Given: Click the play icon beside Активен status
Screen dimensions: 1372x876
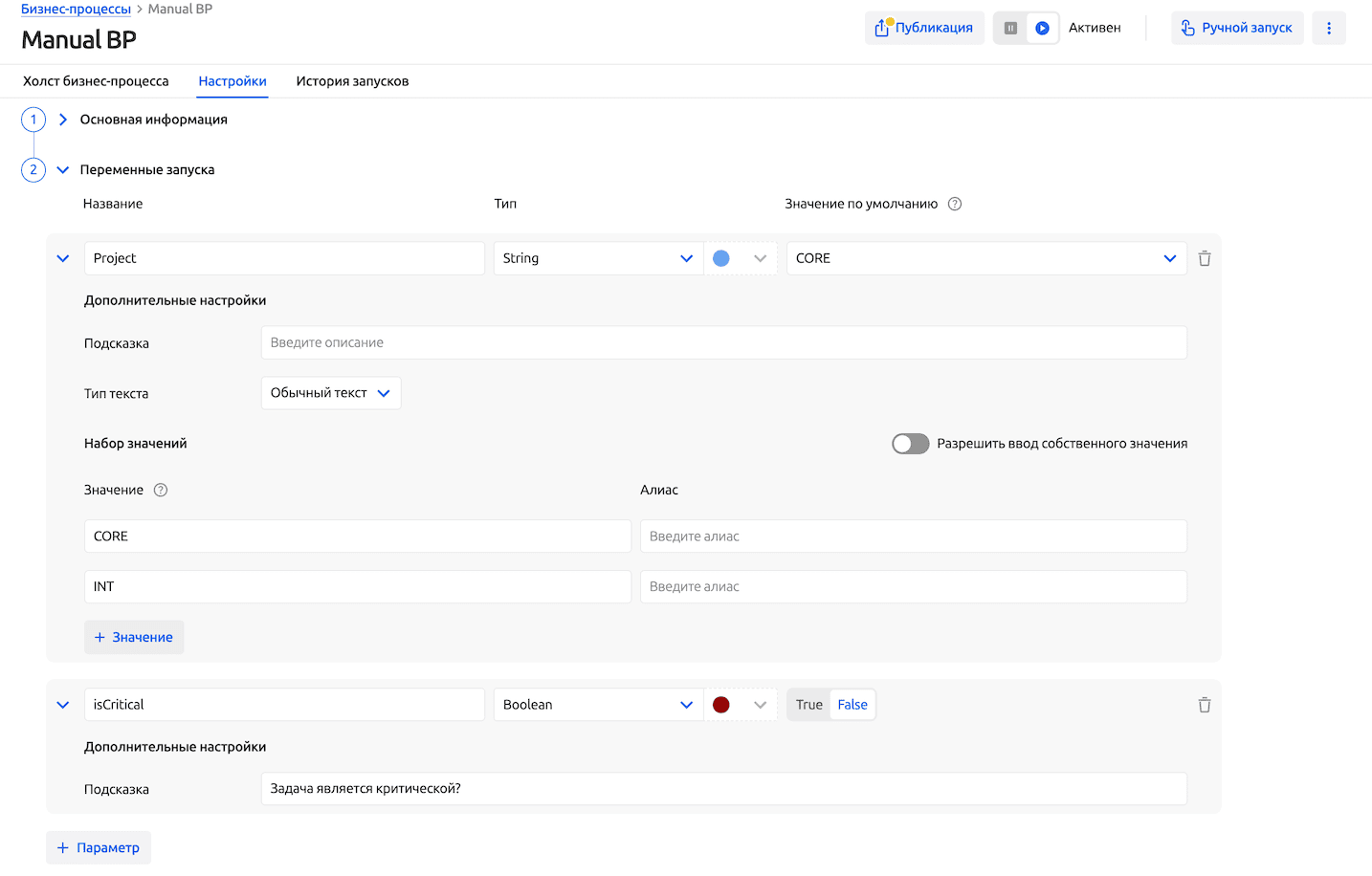Looking at the screenshot, I should 1042,29.
